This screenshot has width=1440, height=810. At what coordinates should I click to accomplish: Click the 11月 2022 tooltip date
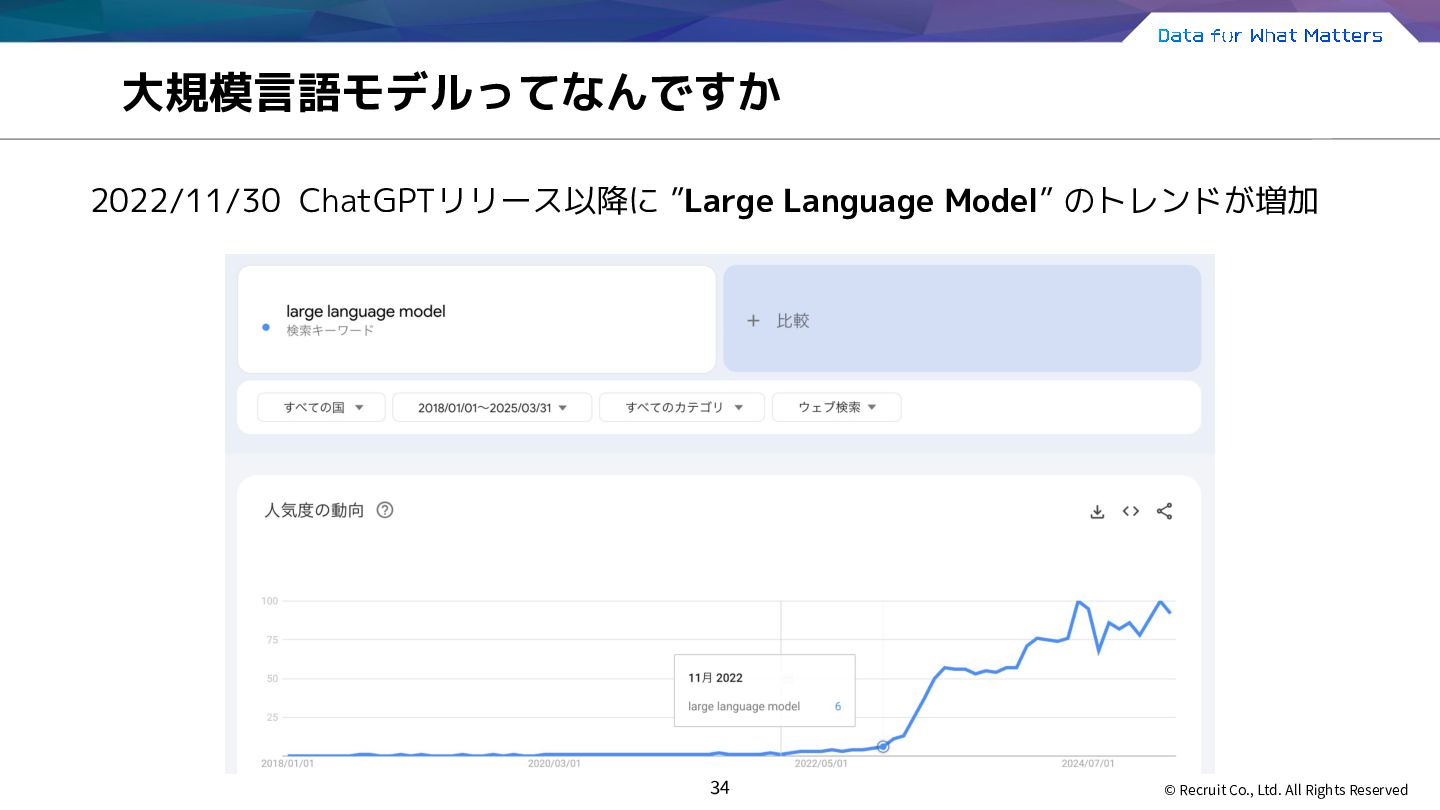pos(715,678)
